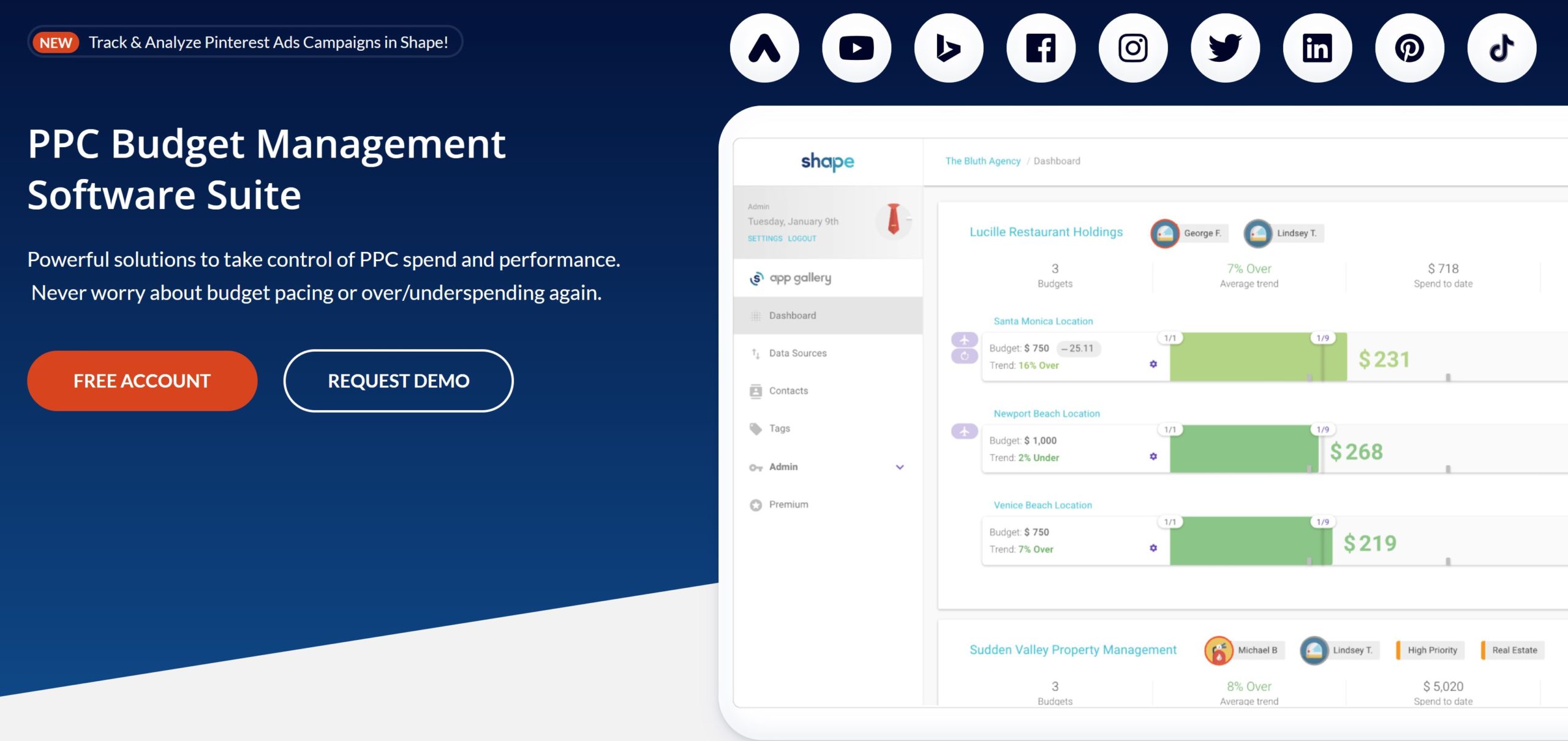This screenshot has height=741, width=1568.
Task: Open Data Sources in the sidebar
Action: coord(828,353)
